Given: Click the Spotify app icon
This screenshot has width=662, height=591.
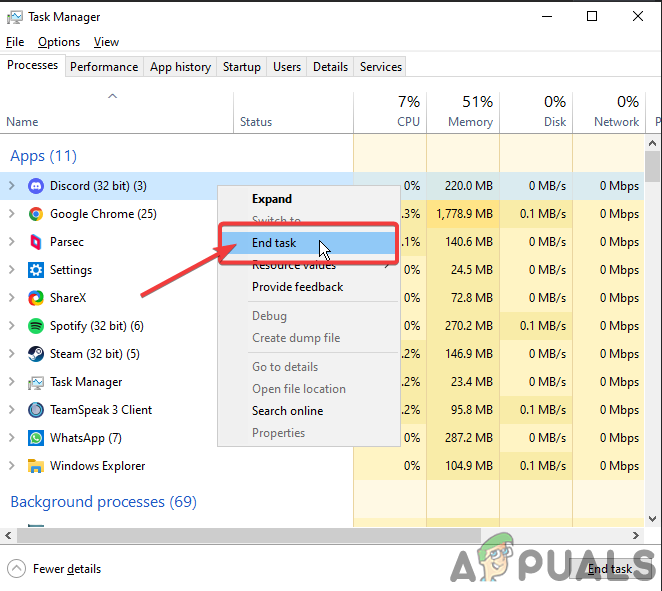Looking at the screenshot, I should tap(36, 326).
